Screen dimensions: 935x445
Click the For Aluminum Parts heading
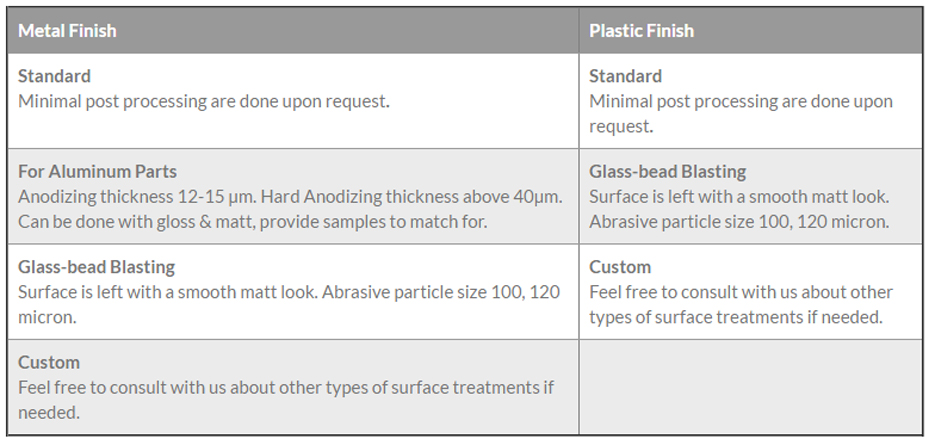(97, 171)
